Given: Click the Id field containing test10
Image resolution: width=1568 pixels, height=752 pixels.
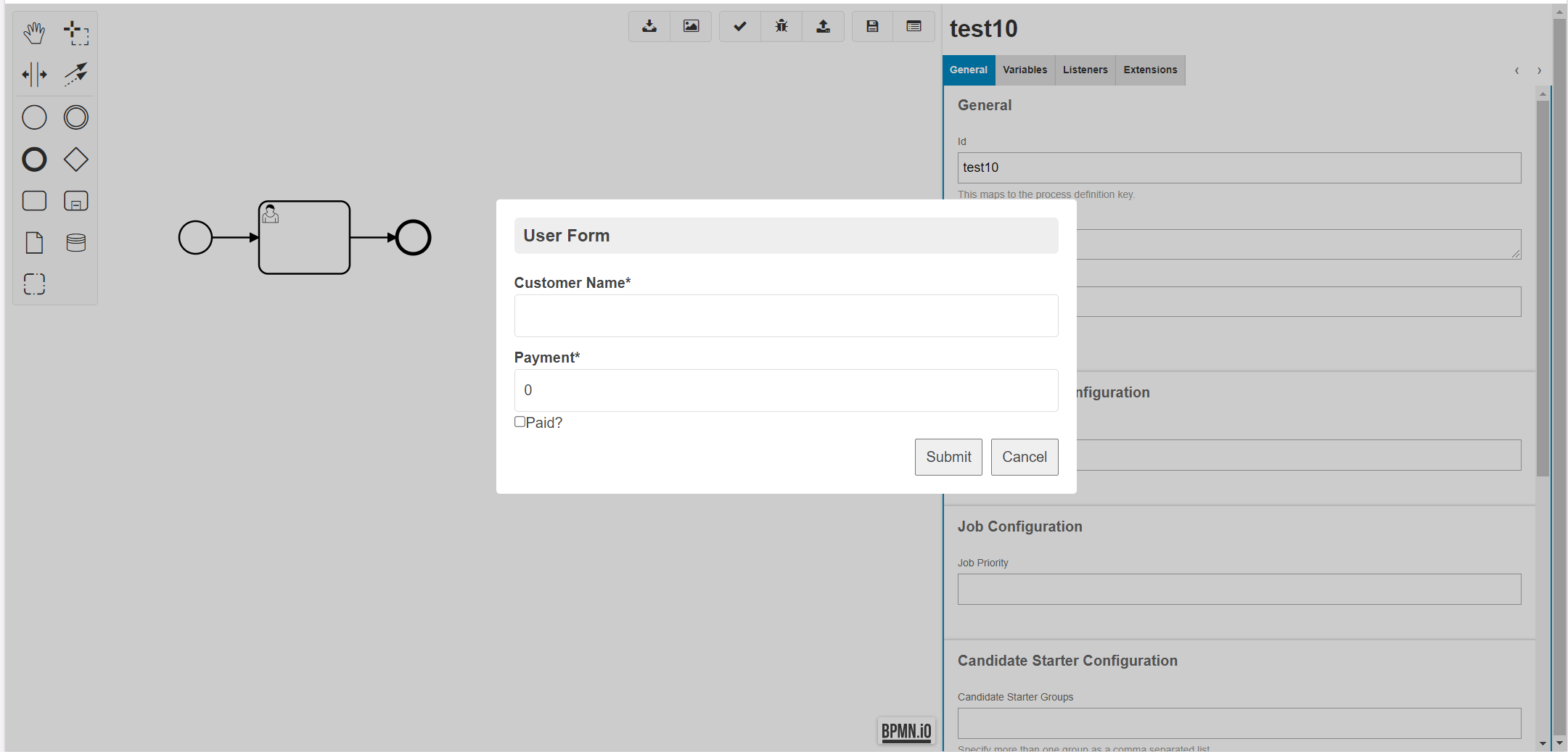Looking at the screenshot, I should [1239, 168].
